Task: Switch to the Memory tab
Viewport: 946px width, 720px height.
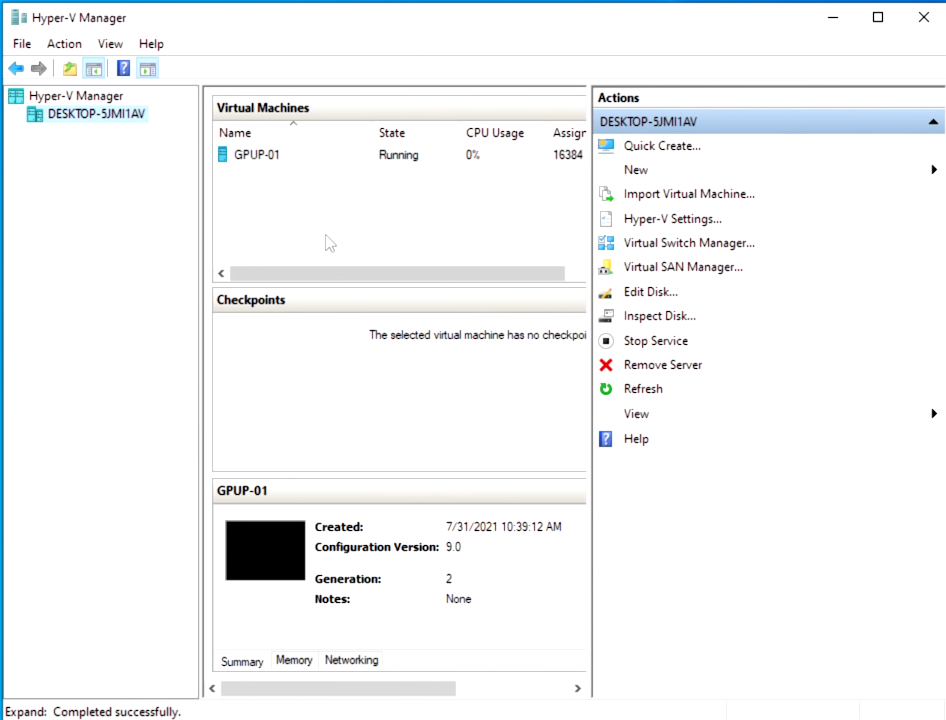Action: click(294, 660)
